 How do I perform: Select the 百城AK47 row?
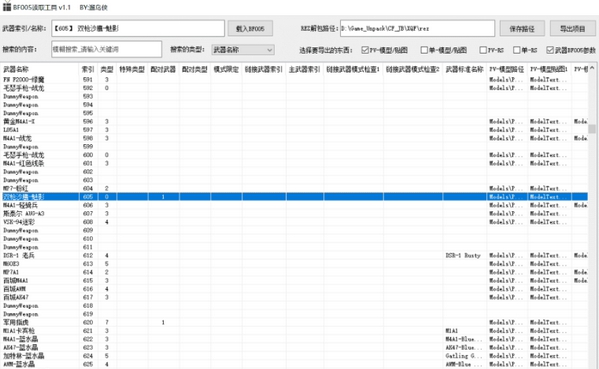294,297
